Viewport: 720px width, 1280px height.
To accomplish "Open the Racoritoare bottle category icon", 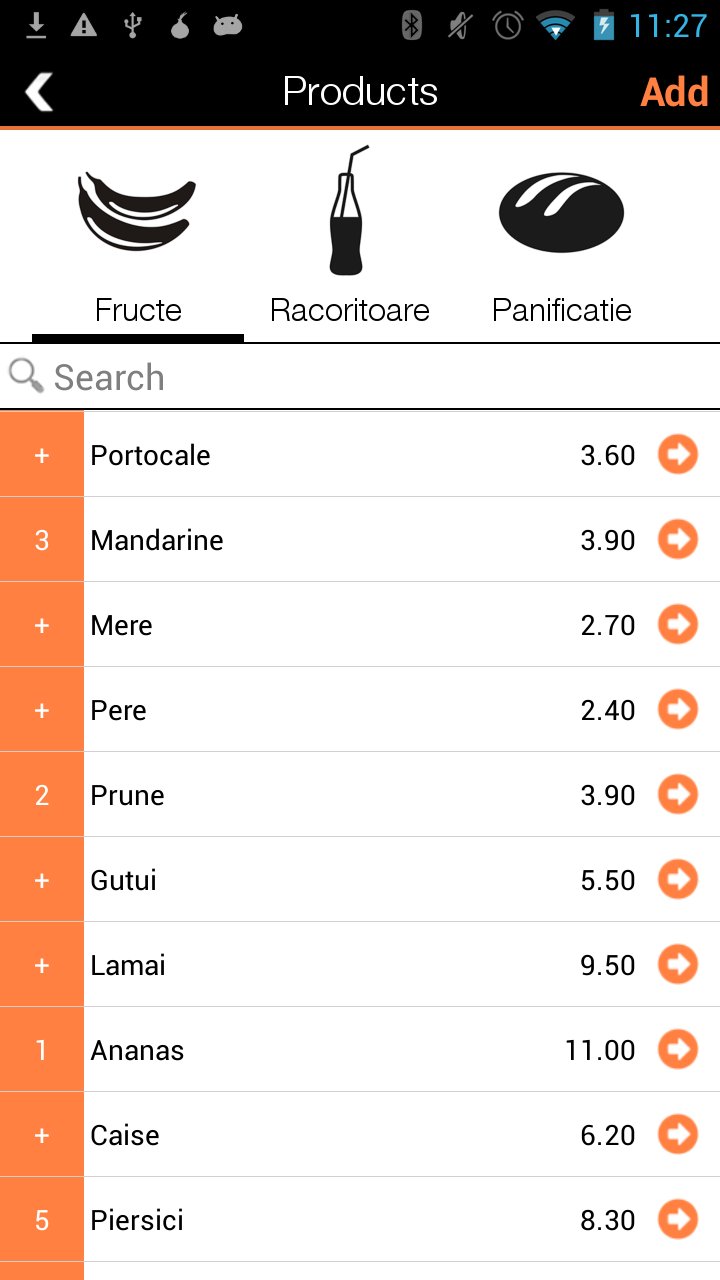I will tap(347, 211).
